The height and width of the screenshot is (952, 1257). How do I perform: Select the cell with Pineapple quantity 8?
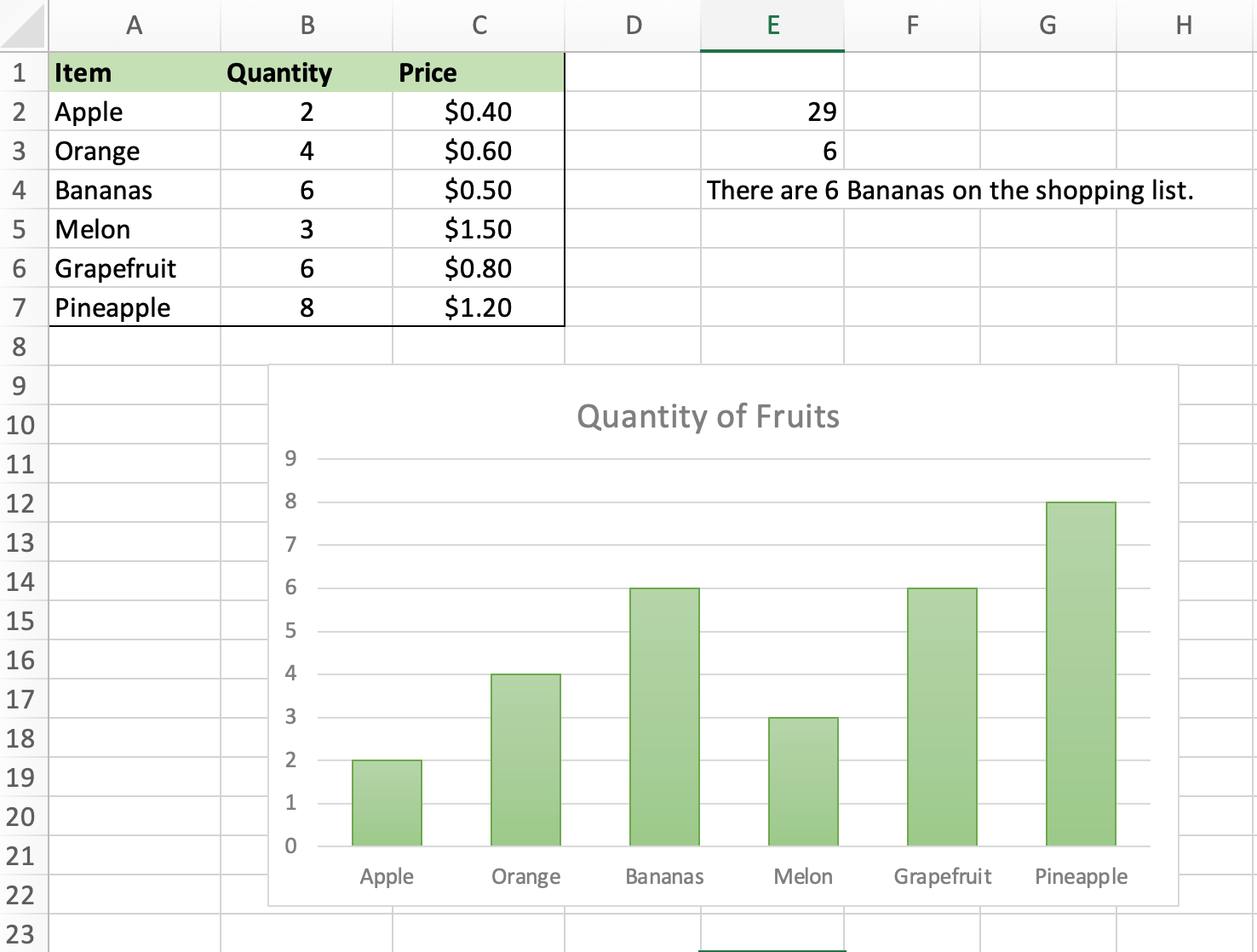point(307,307)
